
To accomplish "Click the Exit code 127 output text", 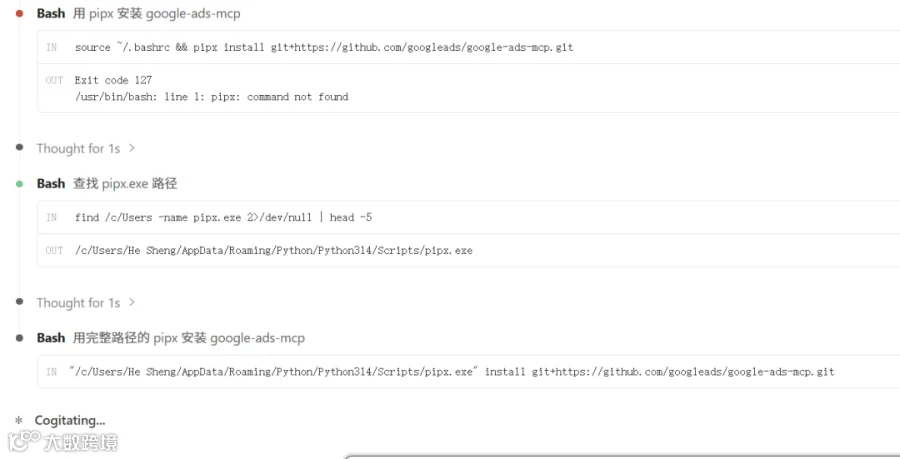I will [x=113, y=80].
